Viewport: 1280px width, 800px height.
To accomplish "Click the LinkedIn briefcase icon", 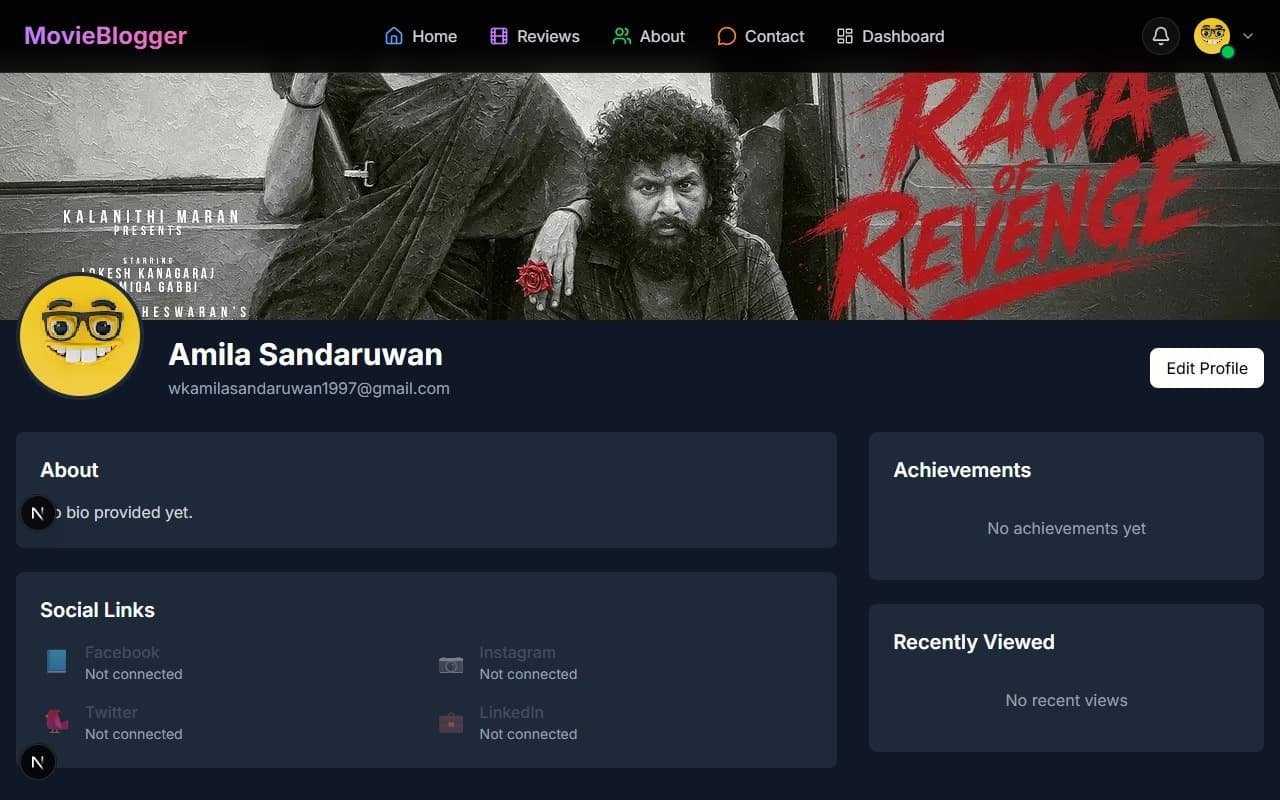I will 451,722.
